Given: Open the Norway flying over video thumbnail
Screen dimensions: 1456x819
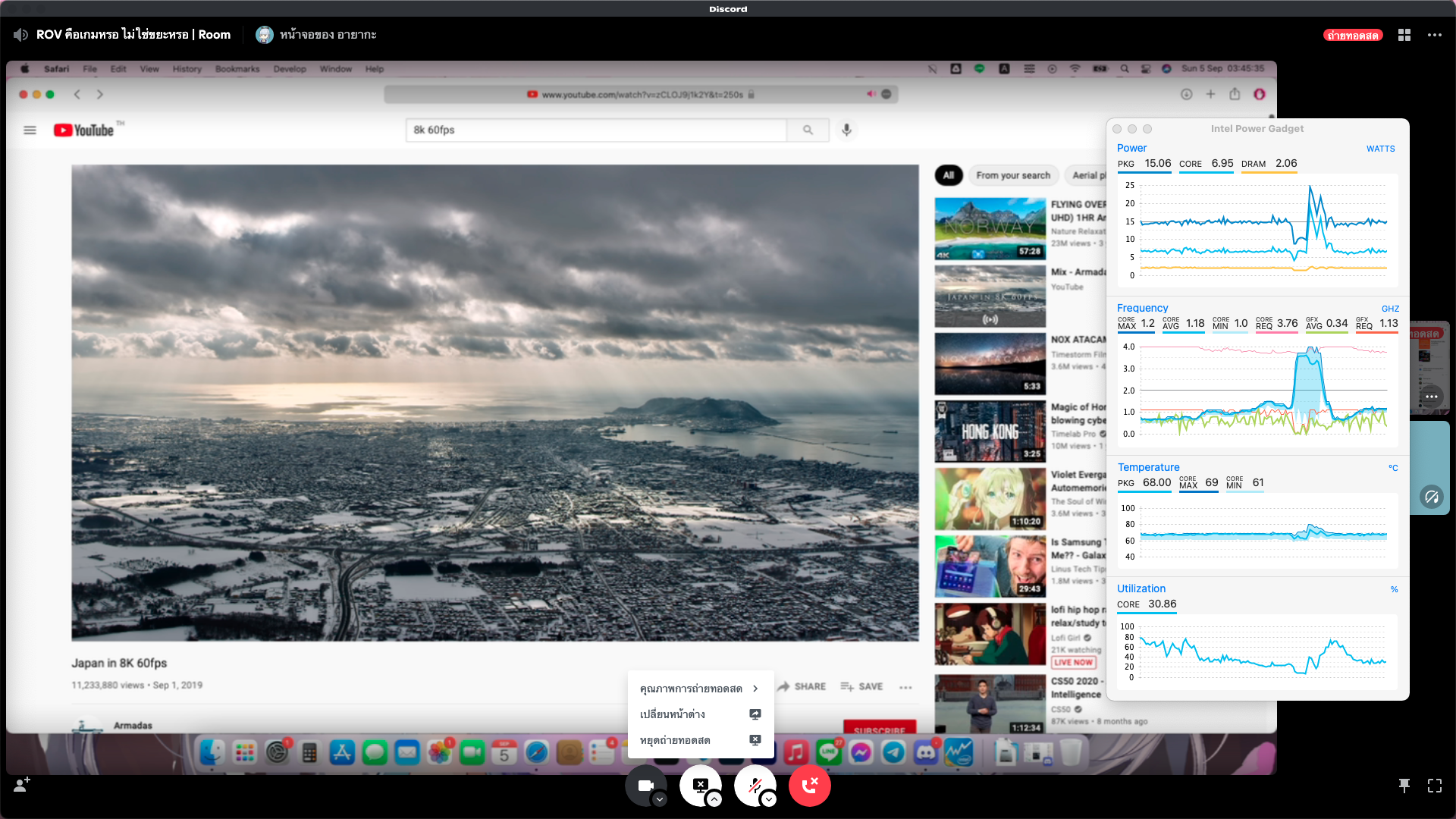Looking at the screenshot, I should click(x=990, y=229).
